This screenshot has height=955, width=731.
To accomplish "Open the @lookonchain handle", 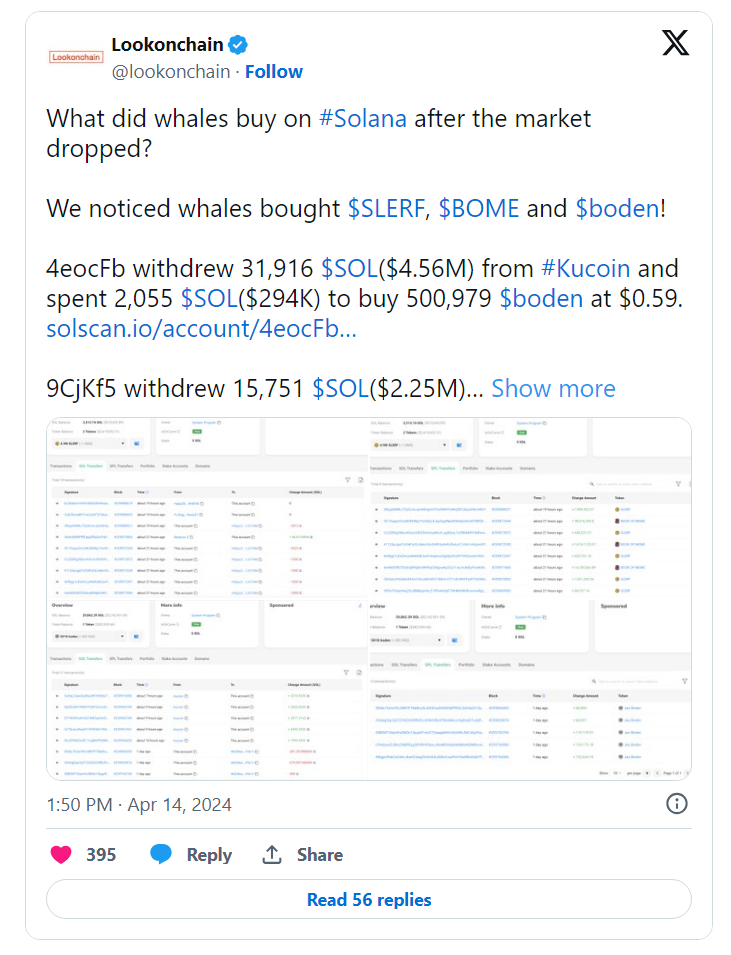I will (171, 72).
